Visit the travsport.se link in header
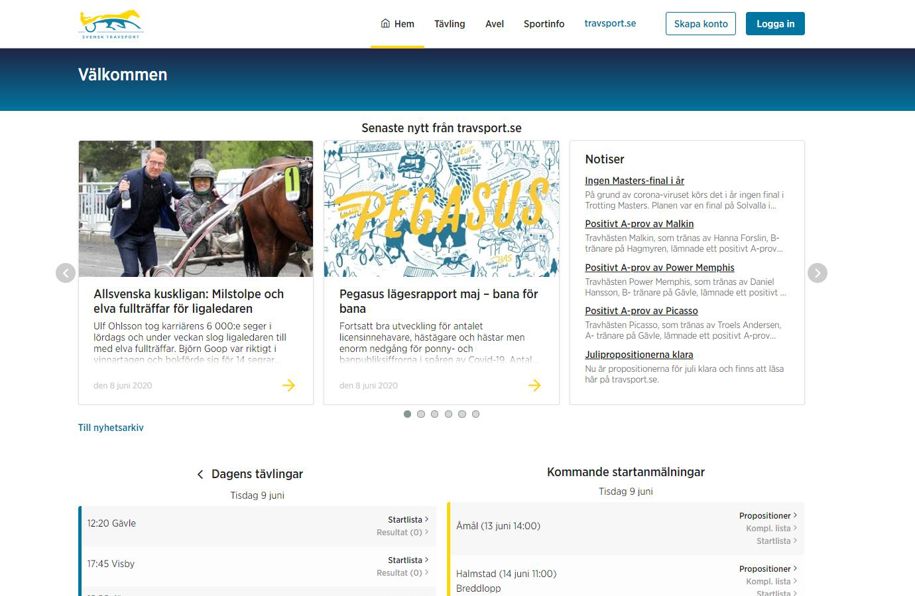This screenshot has width=915, height=596. [x=610, y=24]
